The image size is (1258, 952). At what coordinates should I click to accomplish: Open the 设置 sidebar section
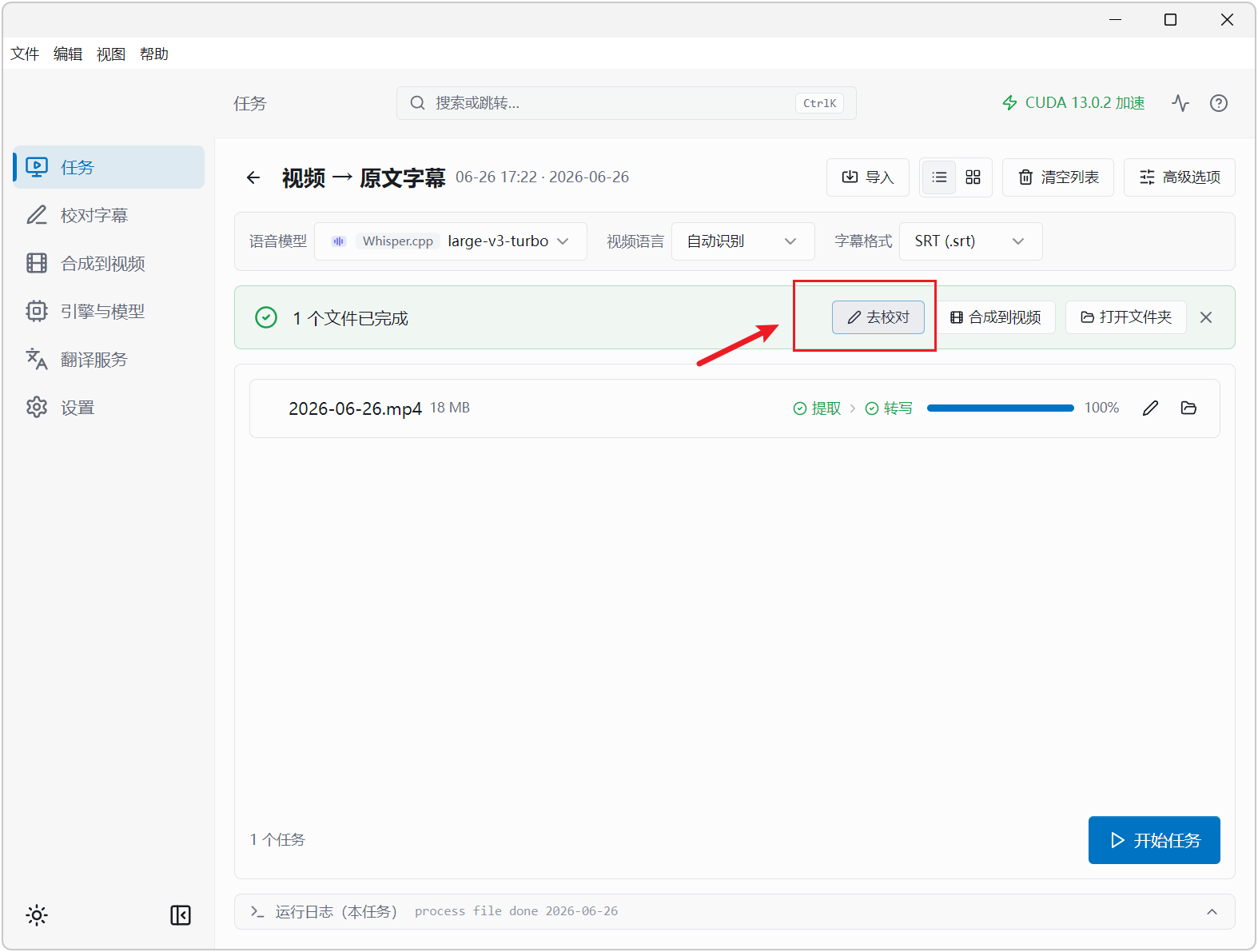(109, 407)
